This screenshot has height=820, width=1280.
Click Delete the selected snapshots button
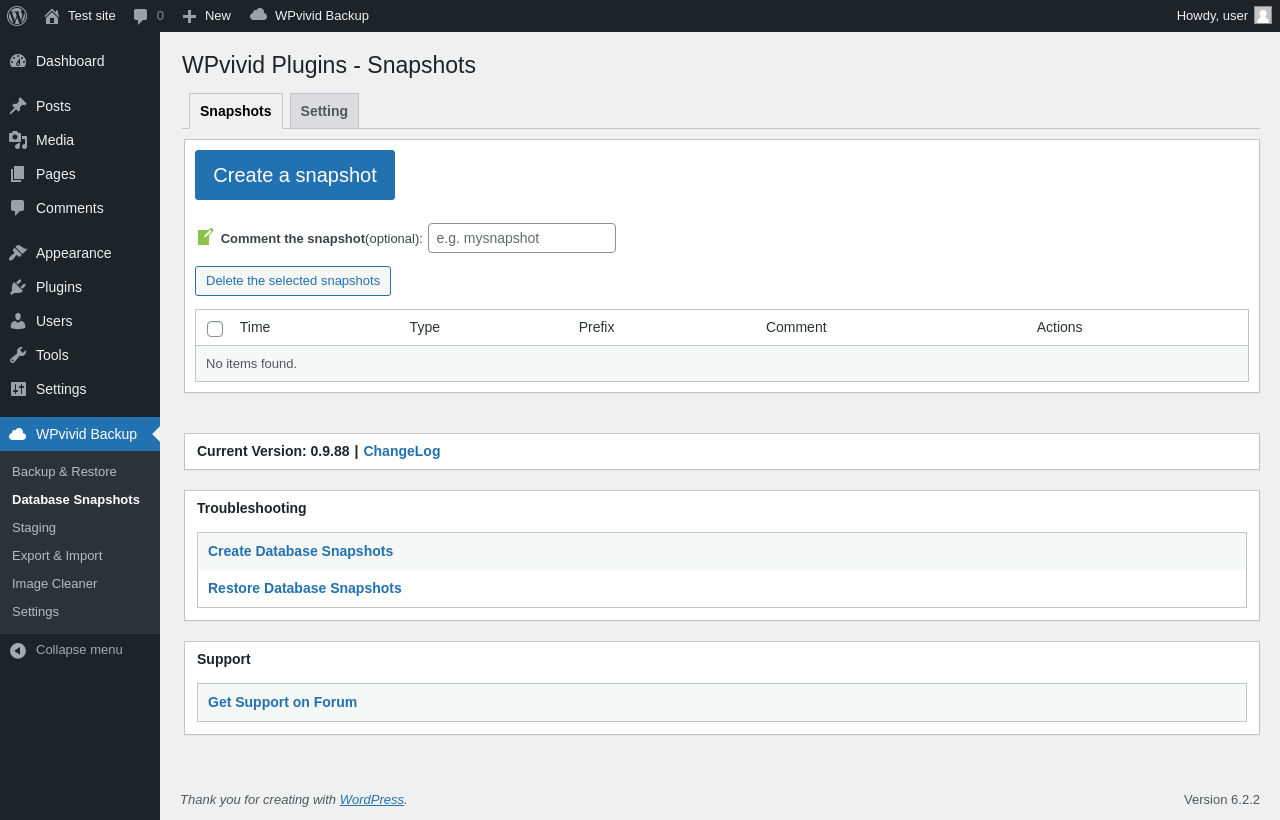point(293,281)
